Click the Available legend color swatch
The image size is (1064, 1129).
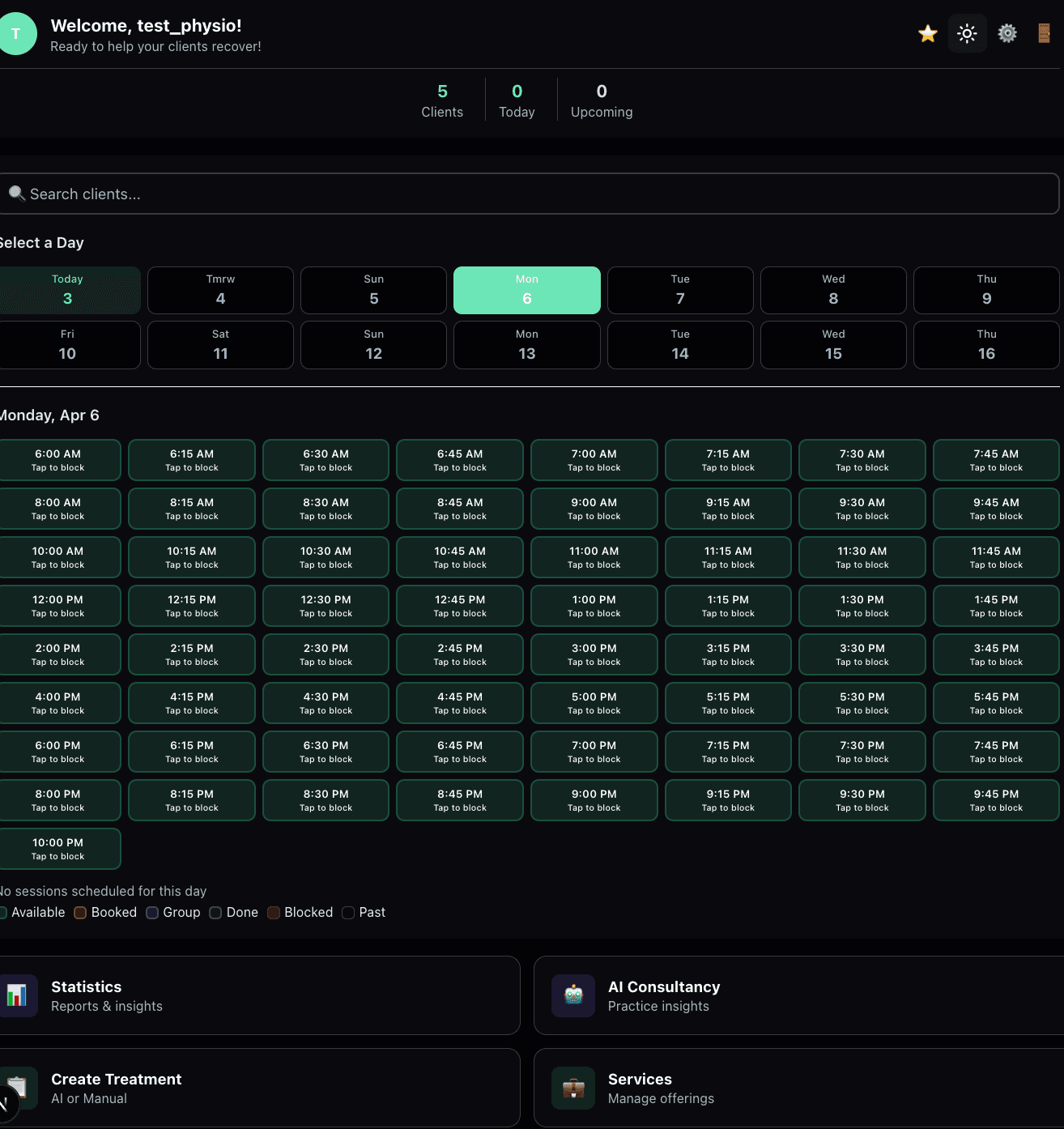click(x=3, y=913)
